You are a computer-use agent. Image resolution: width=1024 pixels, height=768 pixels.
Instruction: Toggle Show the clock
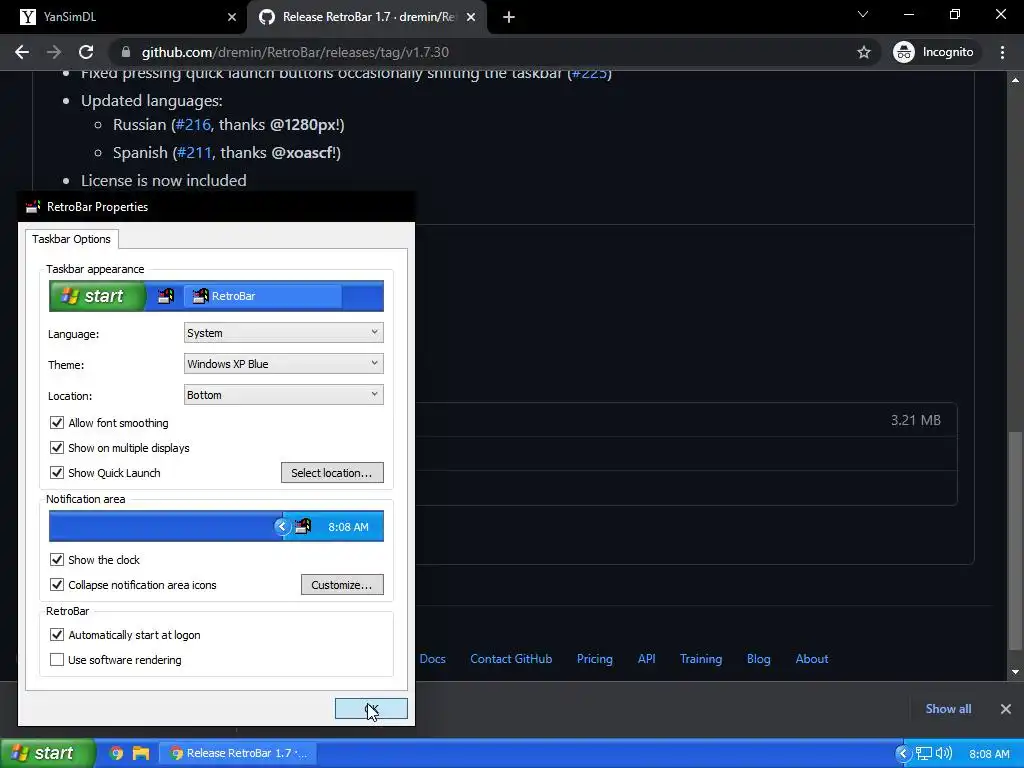pyautogui.click(x=57, y=560)
